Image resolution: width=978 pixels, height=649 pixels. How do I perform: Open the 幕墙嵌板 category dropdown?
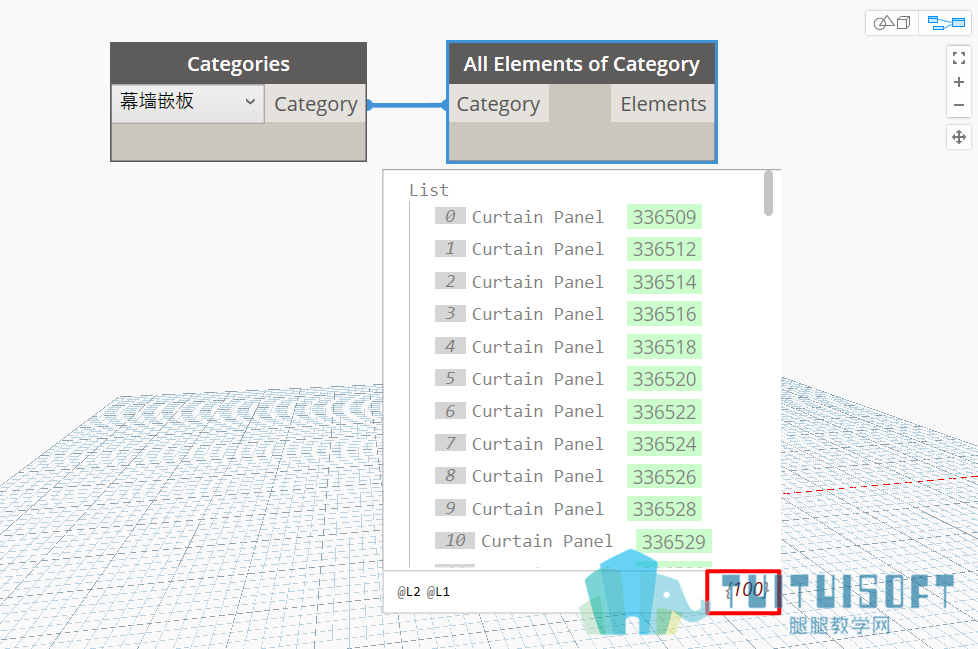click(188, 103)
